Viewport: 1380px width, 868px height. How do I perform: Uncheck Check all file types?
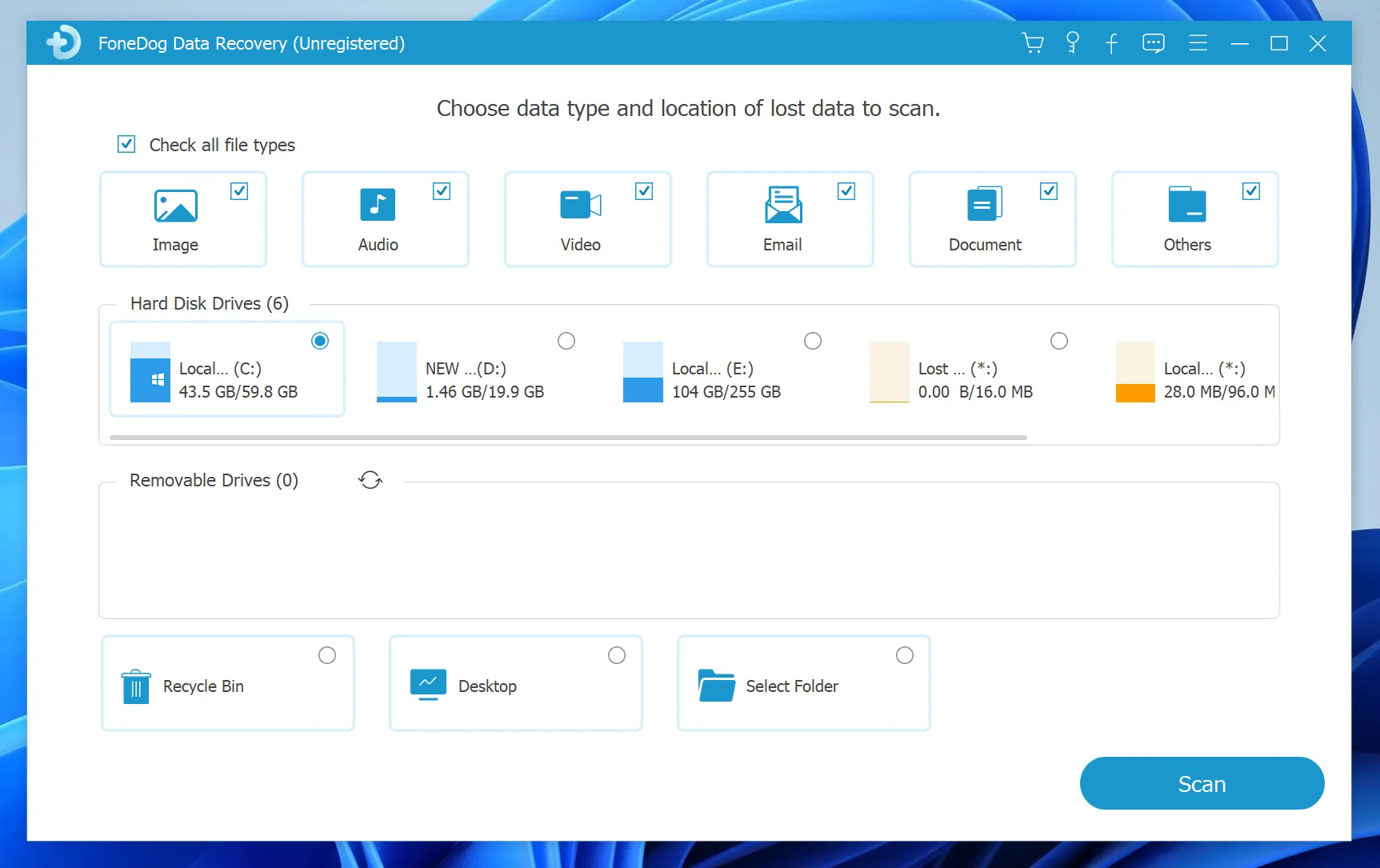[126, 144]
